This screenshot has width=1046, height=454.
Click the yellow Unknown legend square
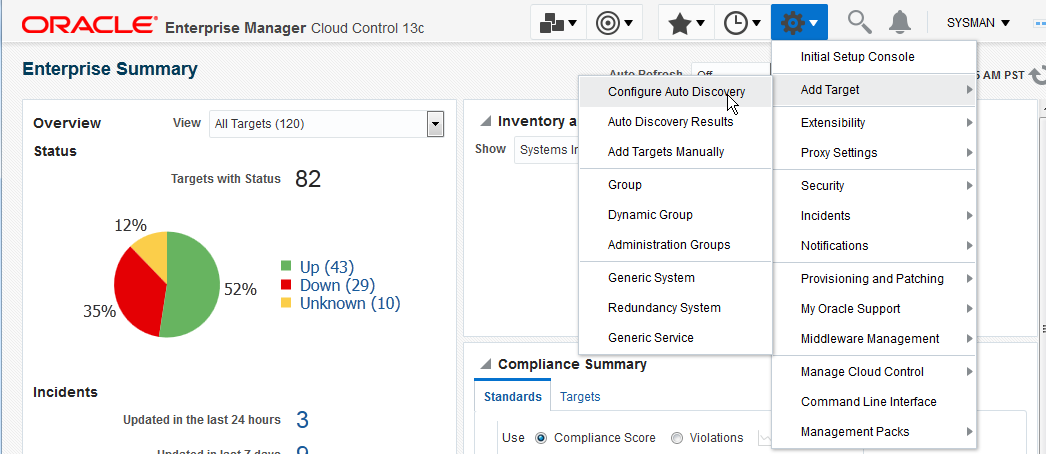coord(286,303)
